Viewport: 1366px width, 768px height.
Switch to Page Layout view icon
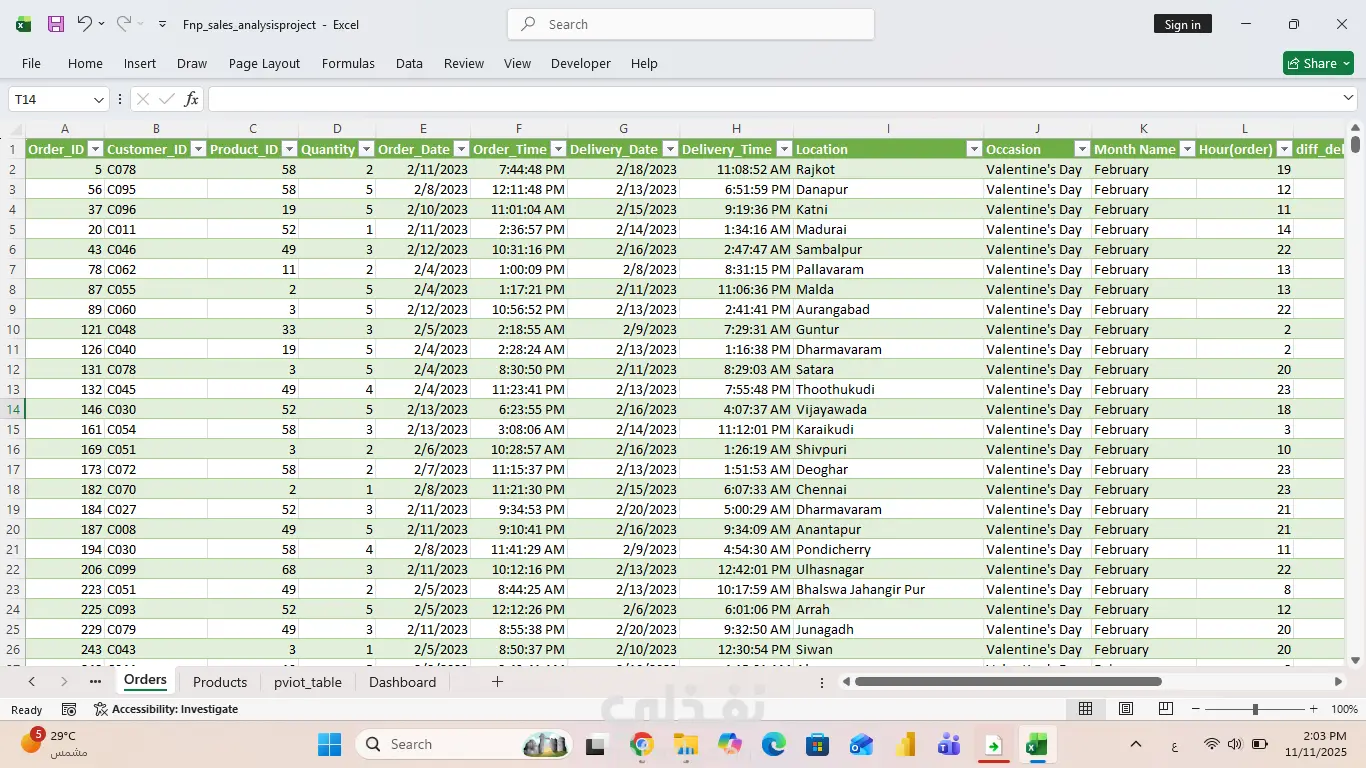pyautogui.click(x=1126, y=709)
